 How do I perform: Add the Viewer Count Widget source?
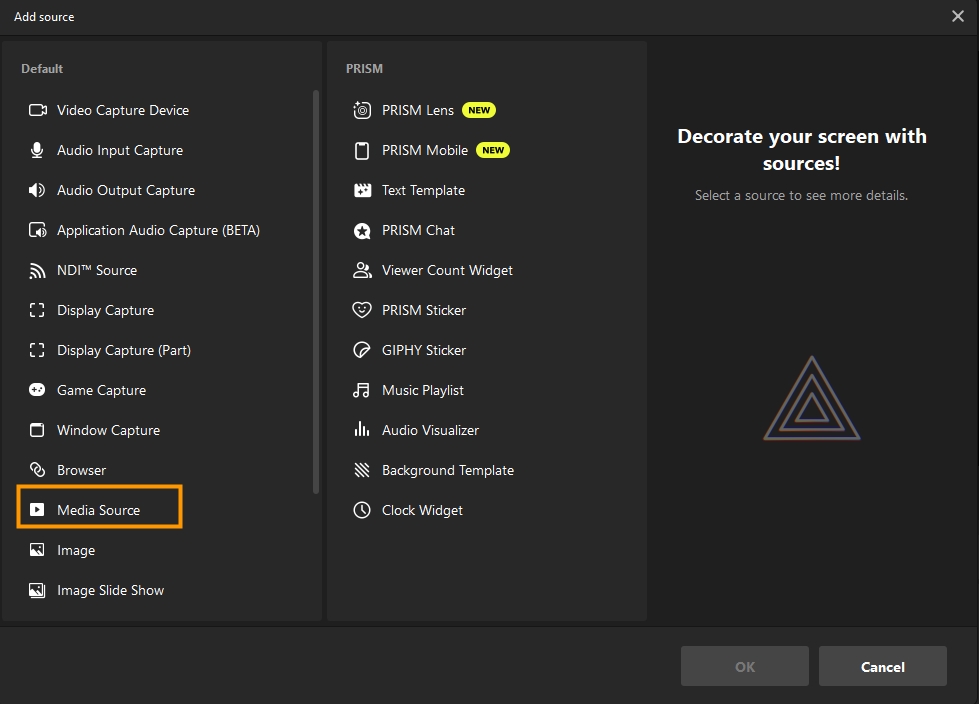[x=447, y=270]
